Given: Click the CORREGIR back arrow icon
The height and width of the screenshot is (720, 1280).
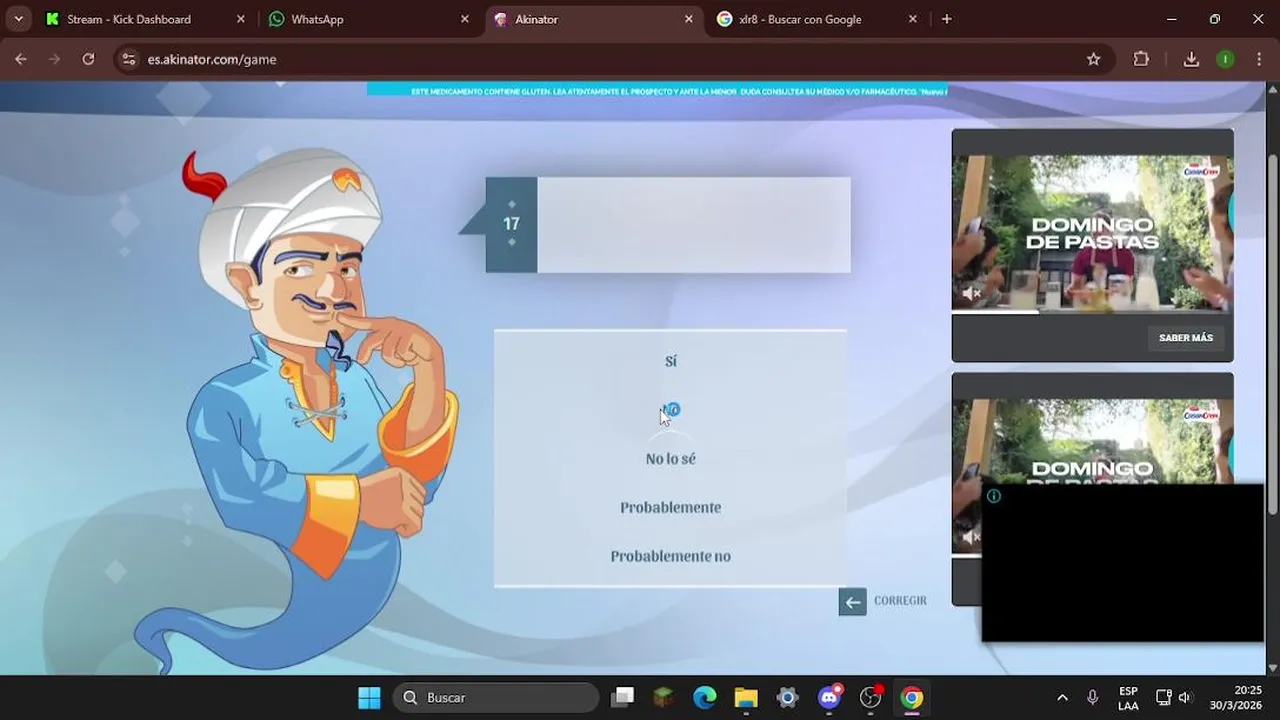Looking at the screenshot, I should click(x=852, y=601).
